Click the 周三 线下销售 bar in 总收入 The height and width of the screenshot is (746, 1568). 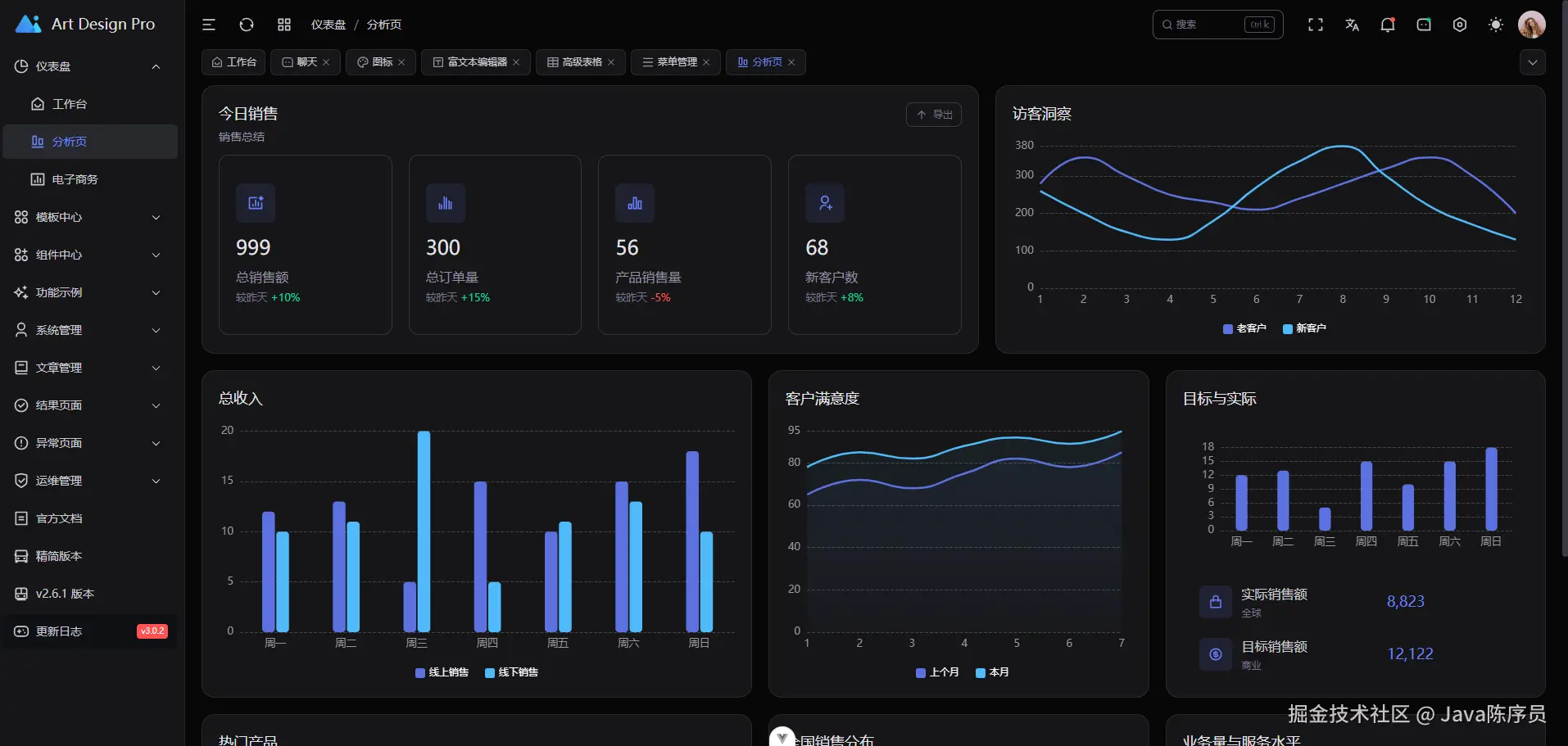(x=424, y=531)
